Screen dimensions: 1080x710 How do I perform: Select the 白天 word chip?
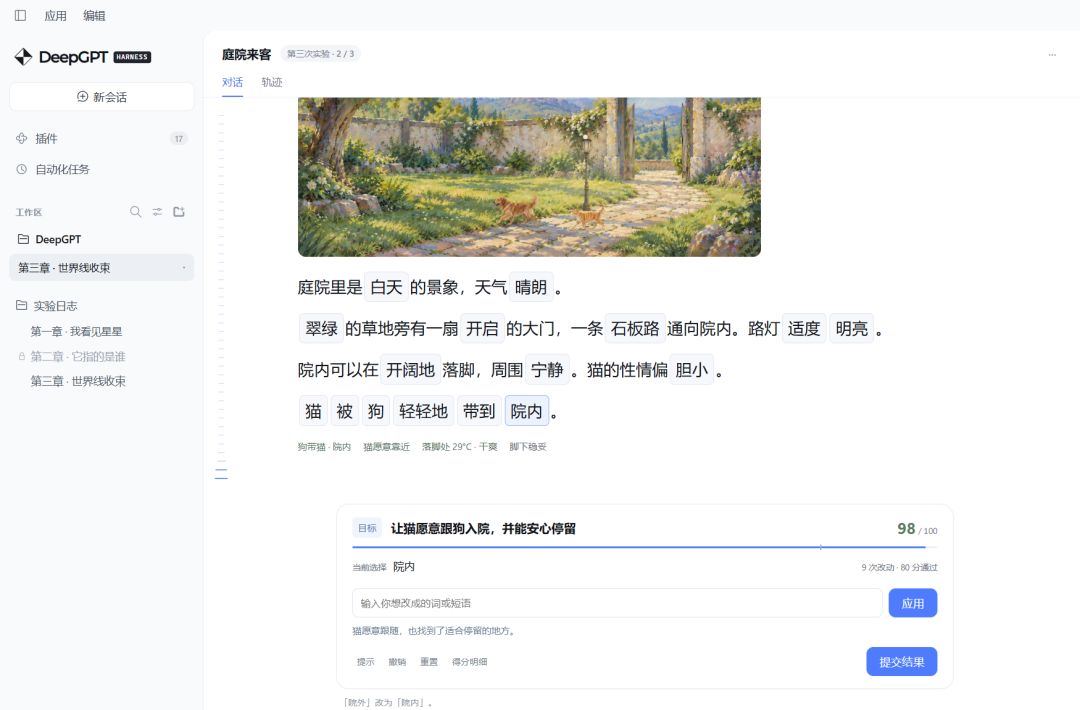click(386, 287)
